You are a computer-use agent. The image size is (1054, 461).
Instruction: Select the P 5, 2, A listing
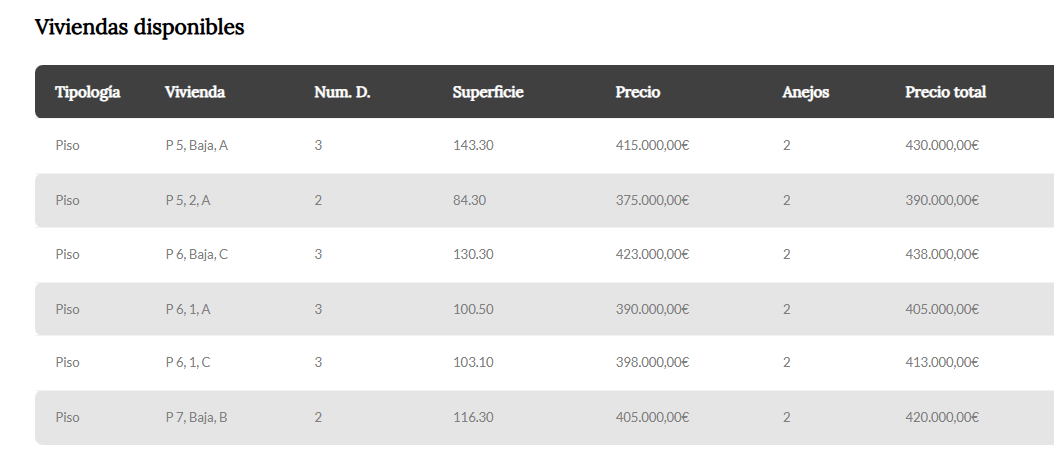(x=188, y=200)
